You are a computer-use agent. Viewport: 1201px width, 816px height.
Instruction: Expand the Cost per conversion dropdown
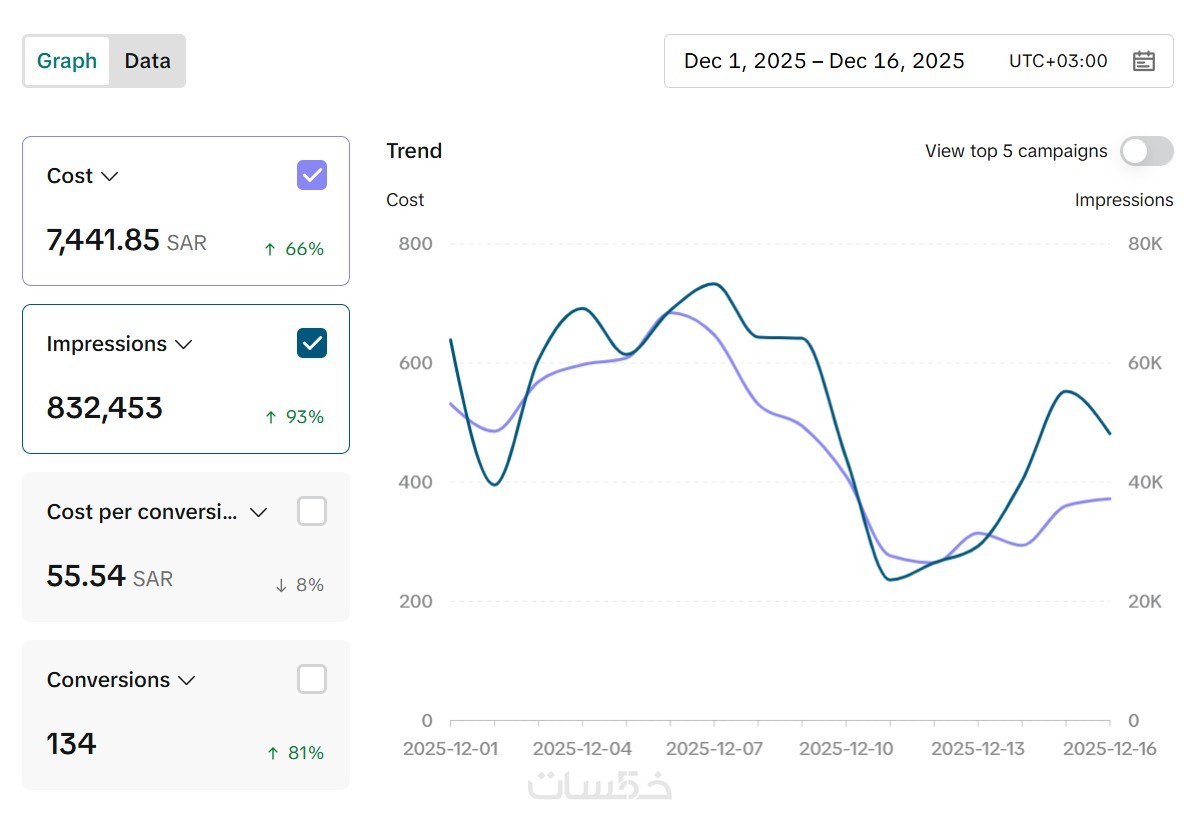pyautogui.click(x=258, y=512)
